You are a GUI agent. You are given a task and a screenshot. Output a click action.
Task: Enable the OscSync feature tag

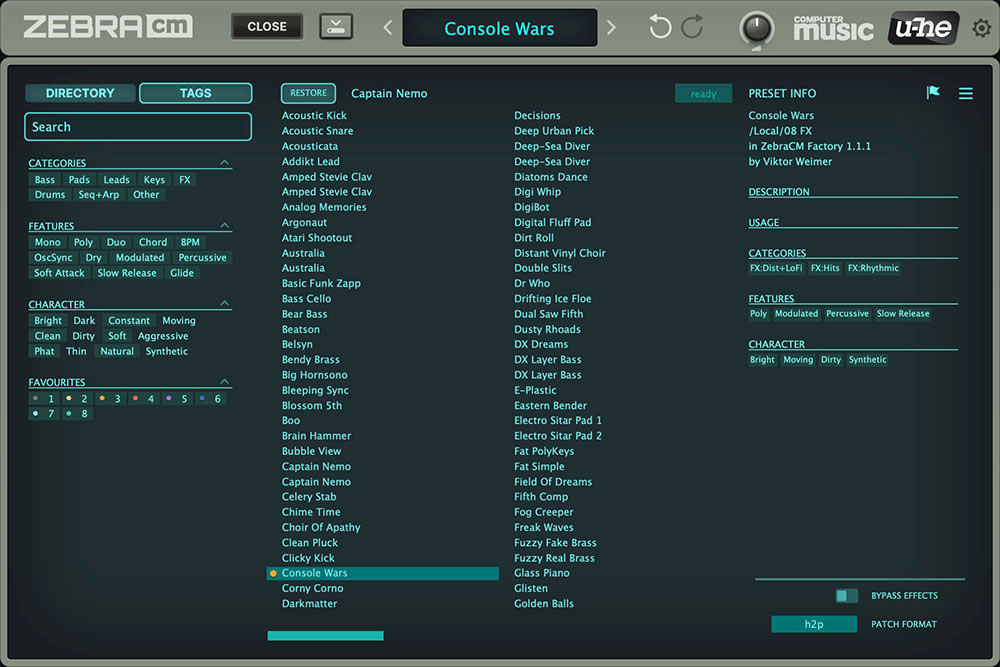(53, 258)
